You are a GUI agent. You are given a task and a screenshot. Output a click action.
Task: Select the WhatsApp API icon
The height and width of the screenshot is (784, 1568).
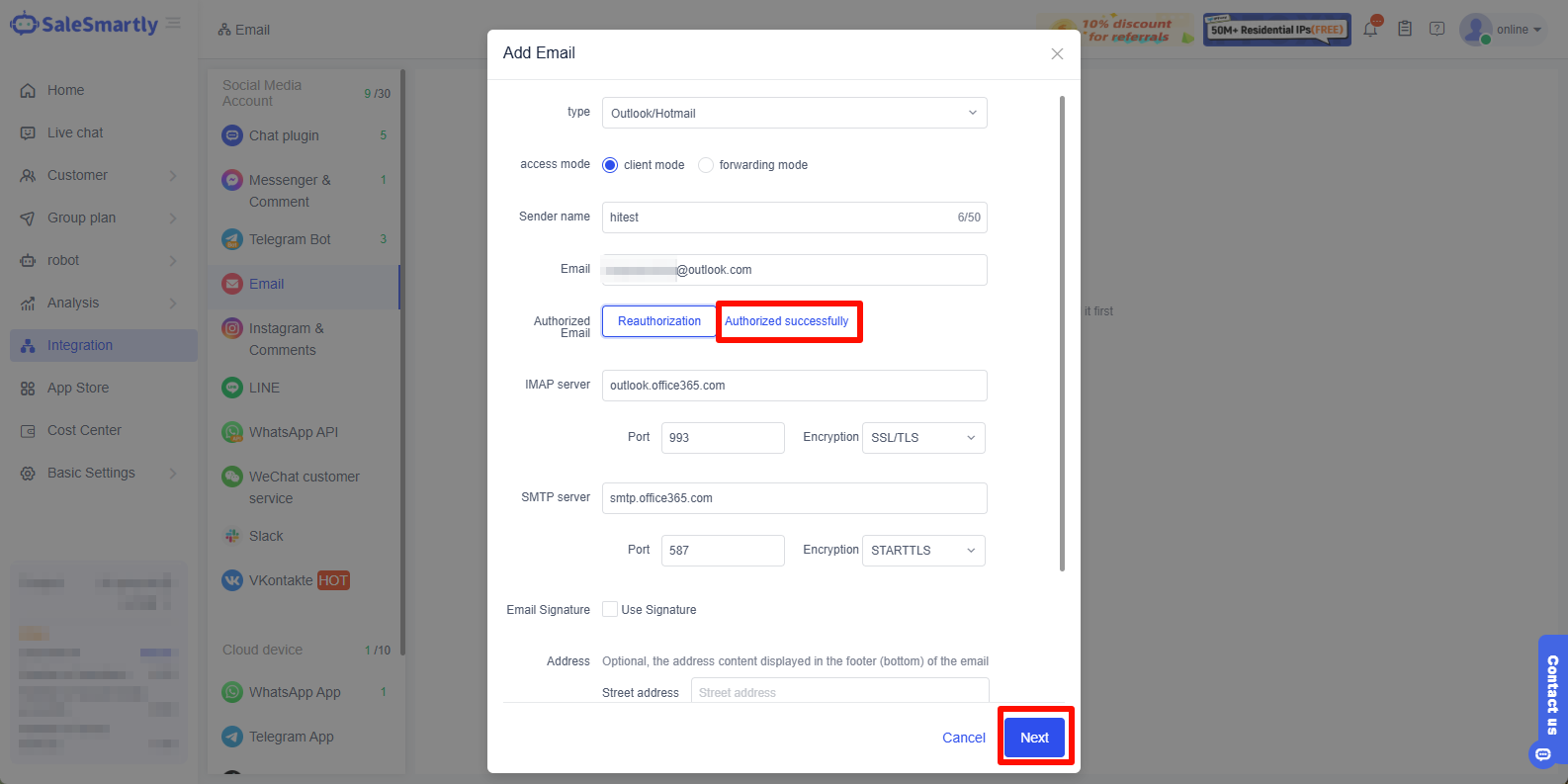tap(232, 432)
